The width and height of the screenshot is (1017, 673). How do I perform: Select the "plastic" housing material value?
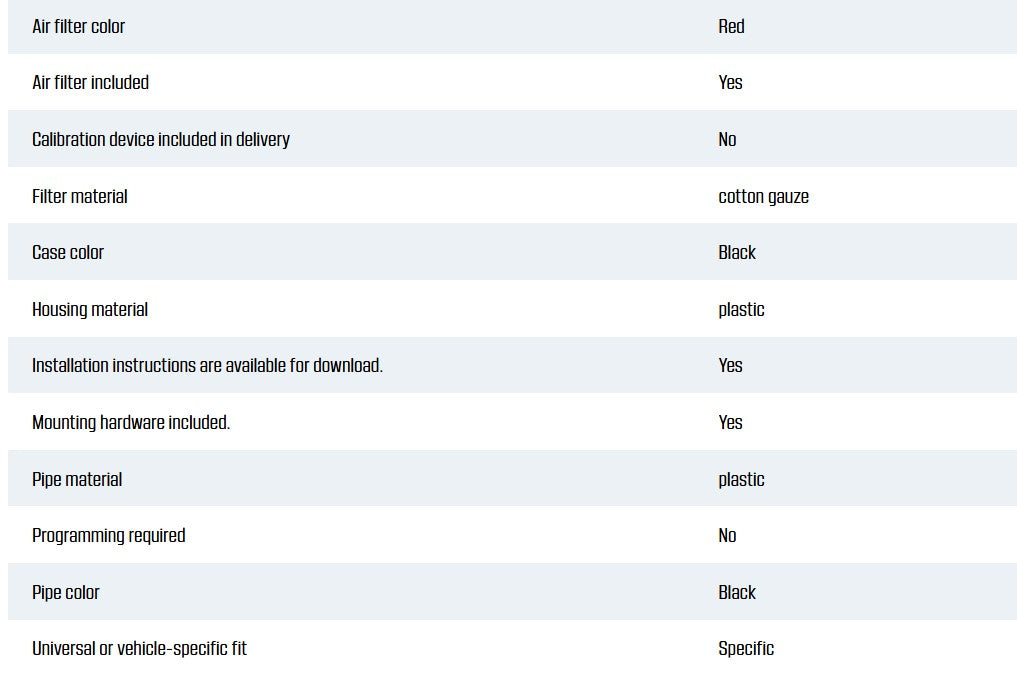click(741, 310)
